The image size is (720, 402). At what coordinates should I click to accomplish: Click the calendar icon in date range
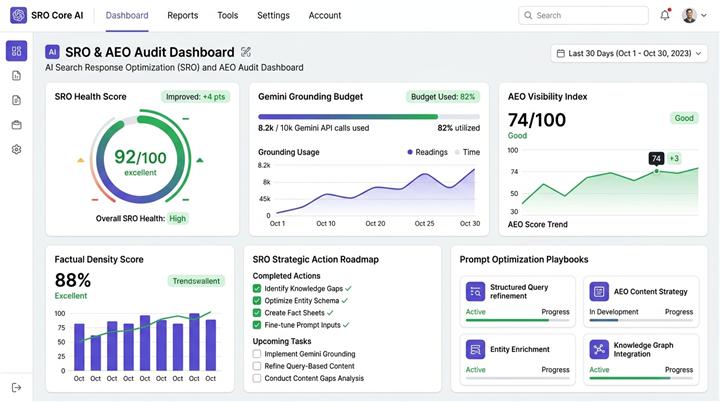click(x=561, y=53)
